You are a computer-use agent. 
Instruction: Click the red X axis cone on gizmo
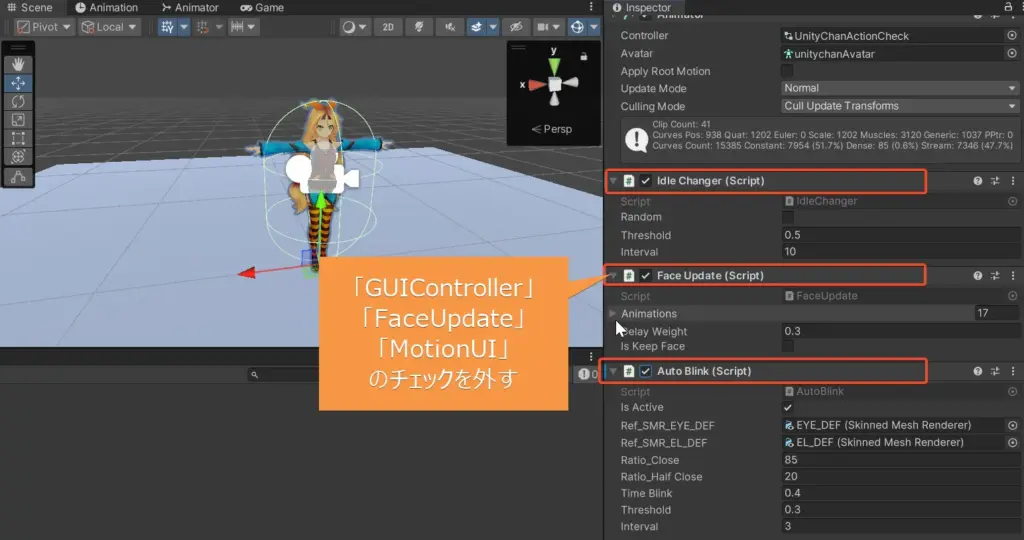tap(537, 84)
